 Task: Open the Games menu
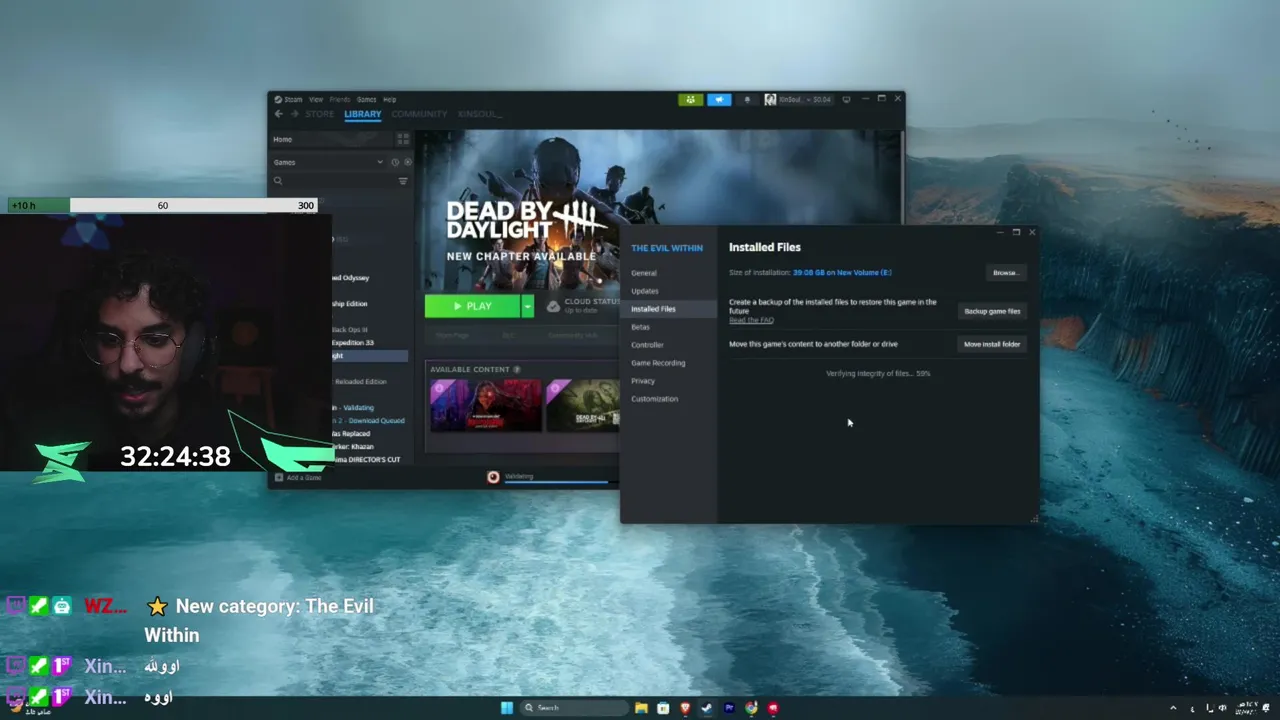pyautogui.click(x=367, y=99)
